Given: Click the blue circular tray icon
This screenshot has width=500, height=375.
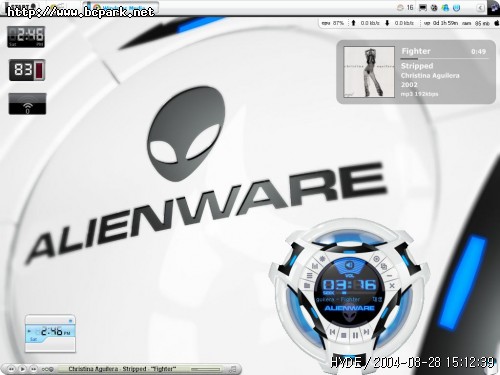Looking at the screenshot, I should point(457,8).
